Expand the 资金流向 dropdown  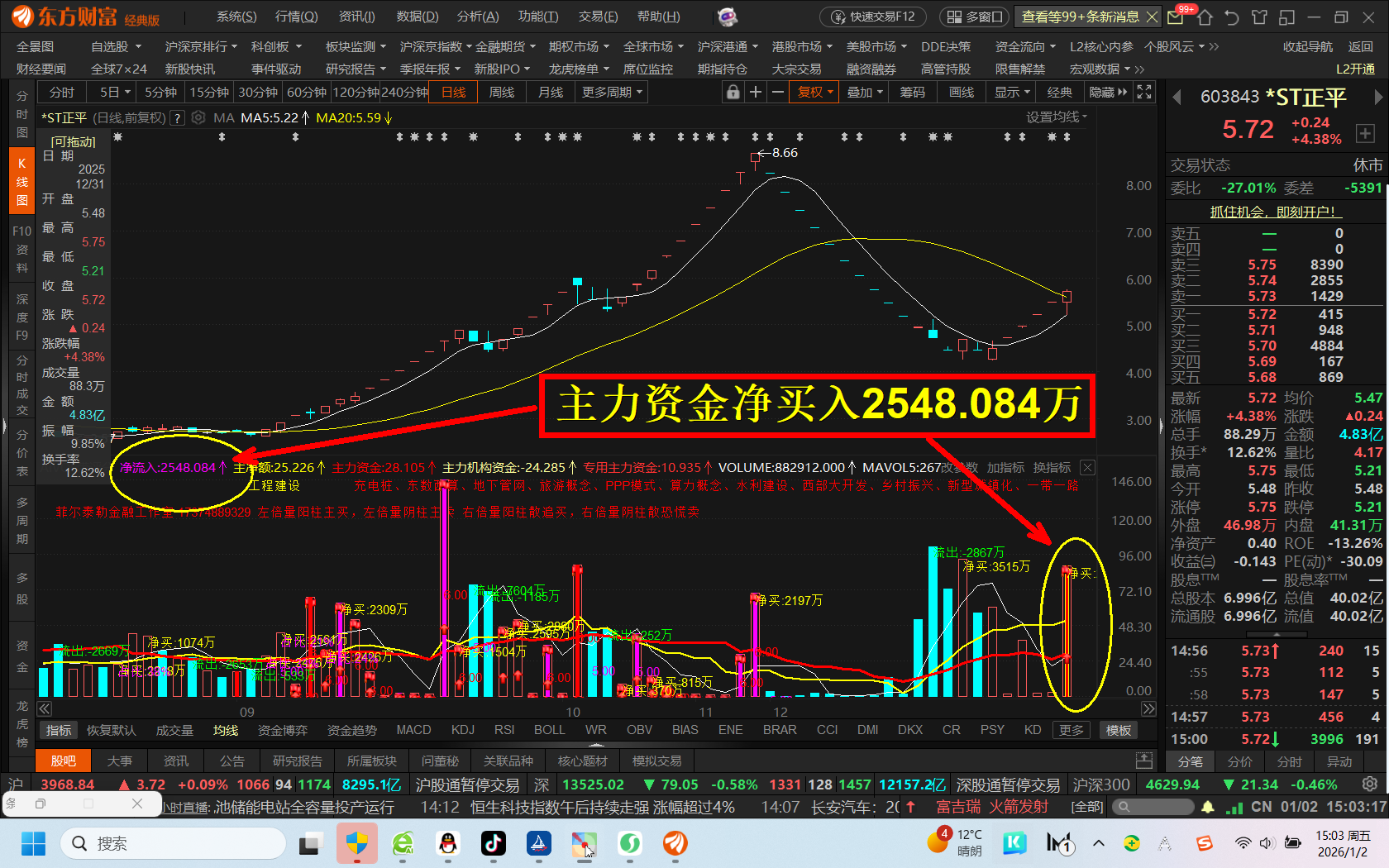coord(1025,47)
